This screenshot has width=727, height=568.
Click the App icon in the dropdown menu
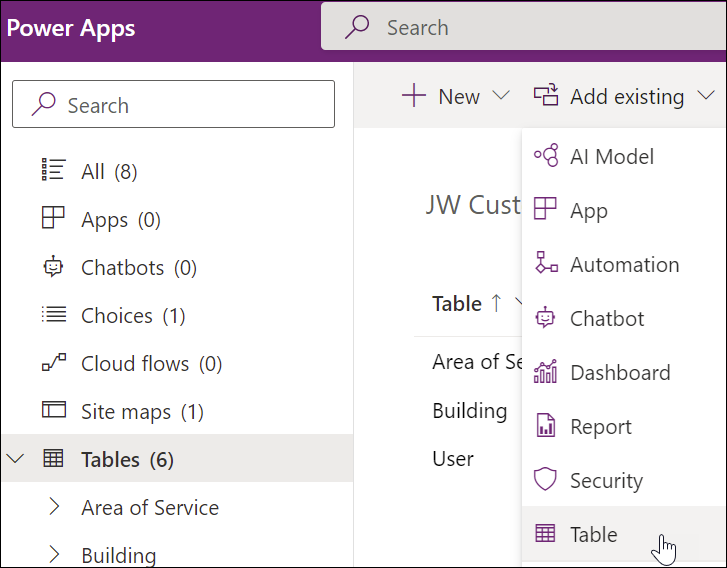click(x=545, y=208)
